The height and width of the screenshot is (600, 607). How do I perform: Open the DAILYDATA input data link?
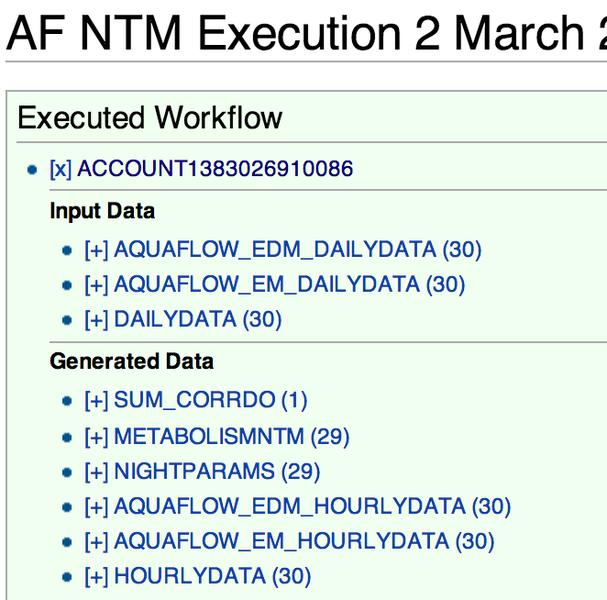tap(175, 319)
